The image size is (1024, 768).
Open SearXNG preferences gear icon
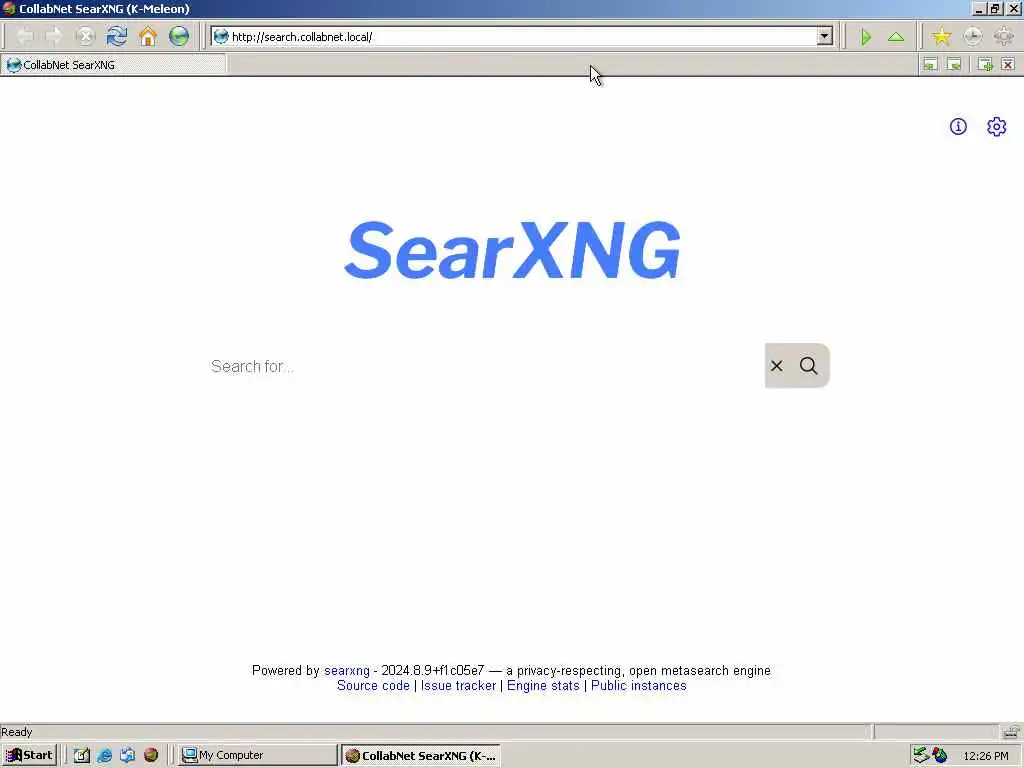point(997,127)
